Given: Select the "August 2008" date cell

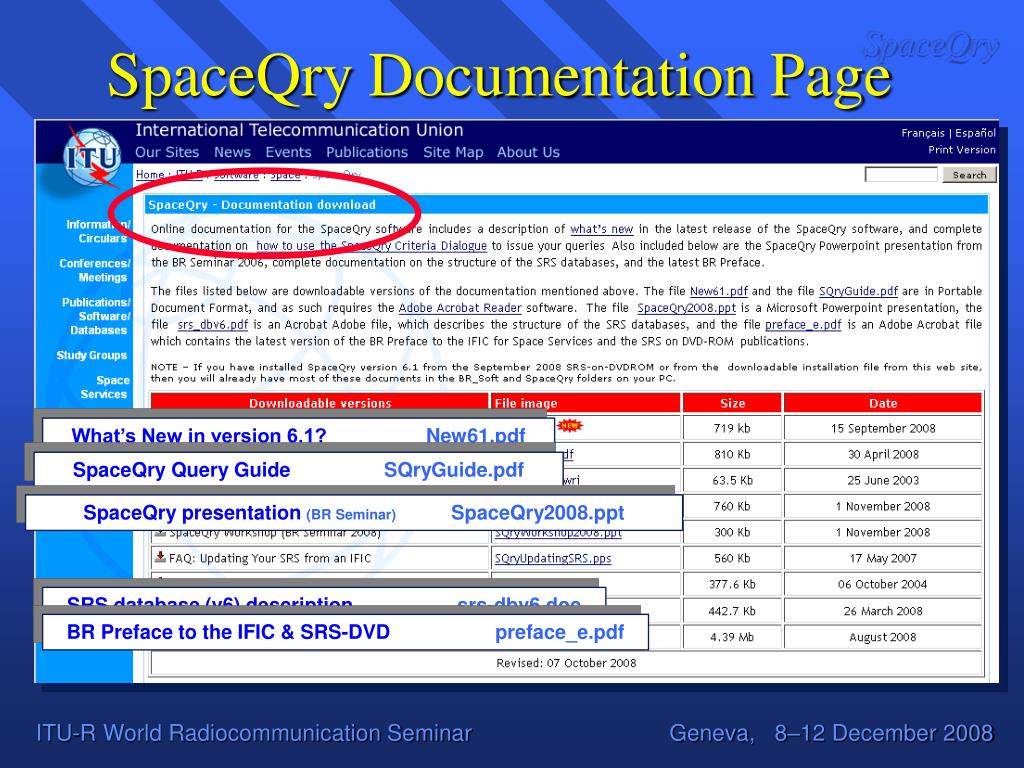Looking at the screenshot, I should click(x=883, y=637).
